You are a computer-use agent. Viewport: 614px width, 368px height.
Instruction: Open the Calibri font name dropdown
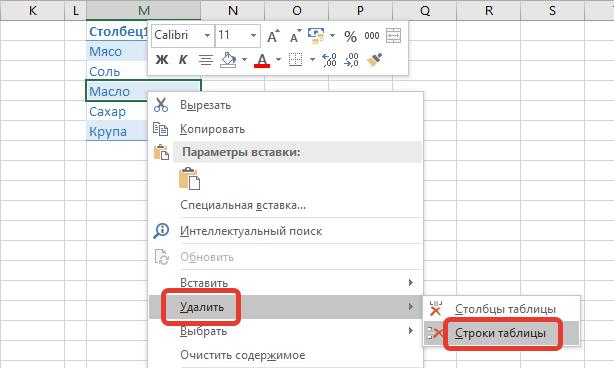pyautogui.click(x=208, y=35)
